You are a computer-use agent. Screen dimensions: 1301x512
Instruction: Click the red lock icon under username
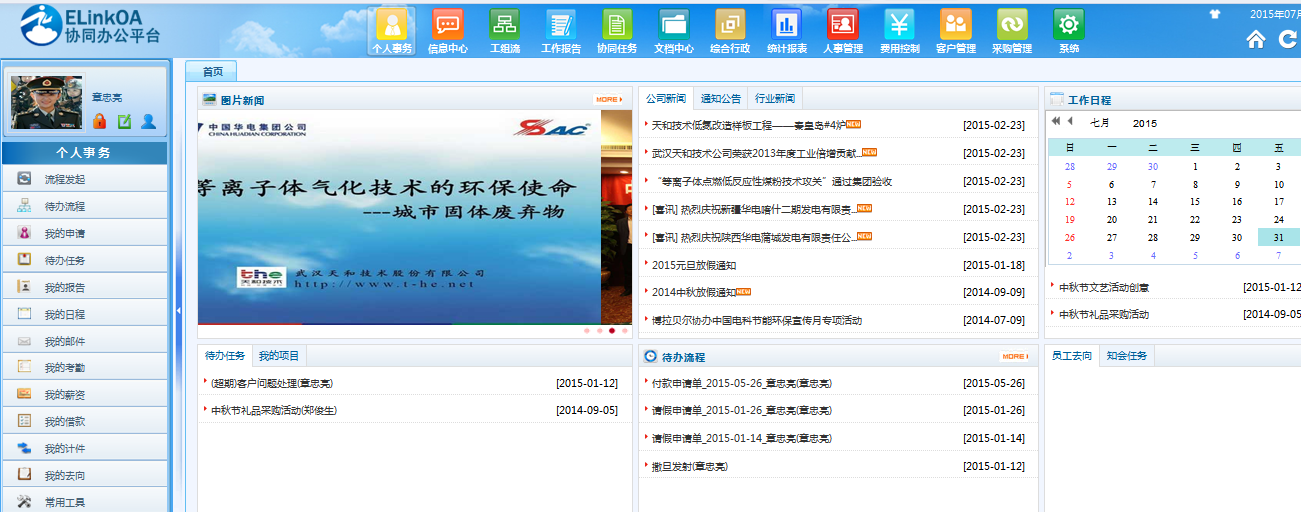click(x=99, y=121)
